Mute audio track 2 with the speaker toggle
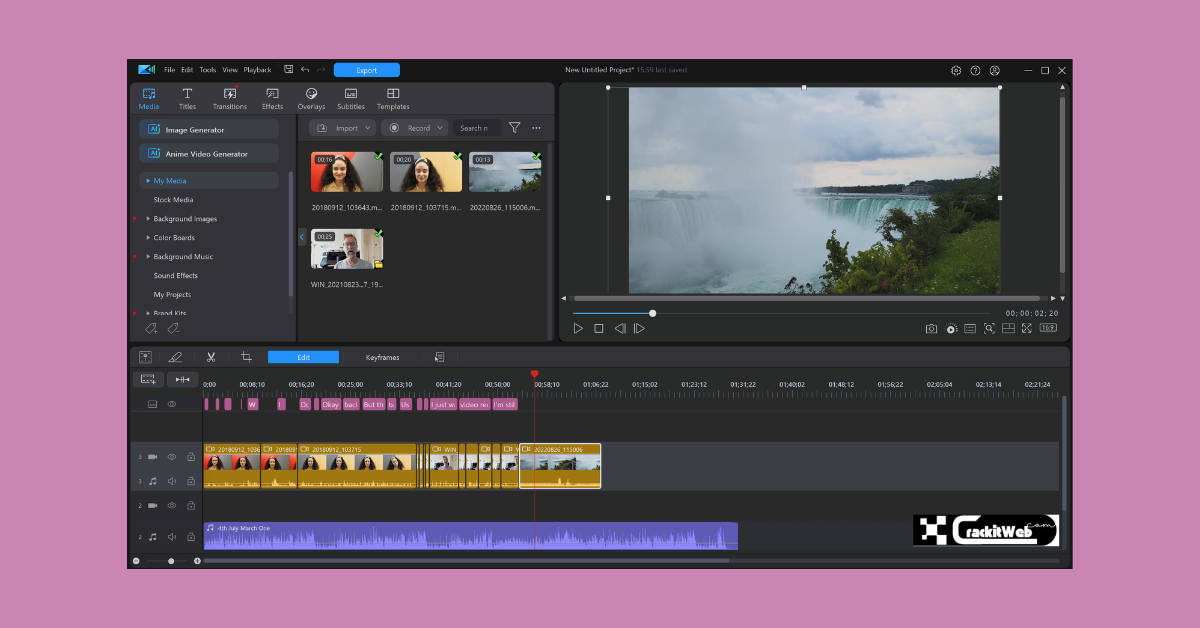 [x=171, y=536]
